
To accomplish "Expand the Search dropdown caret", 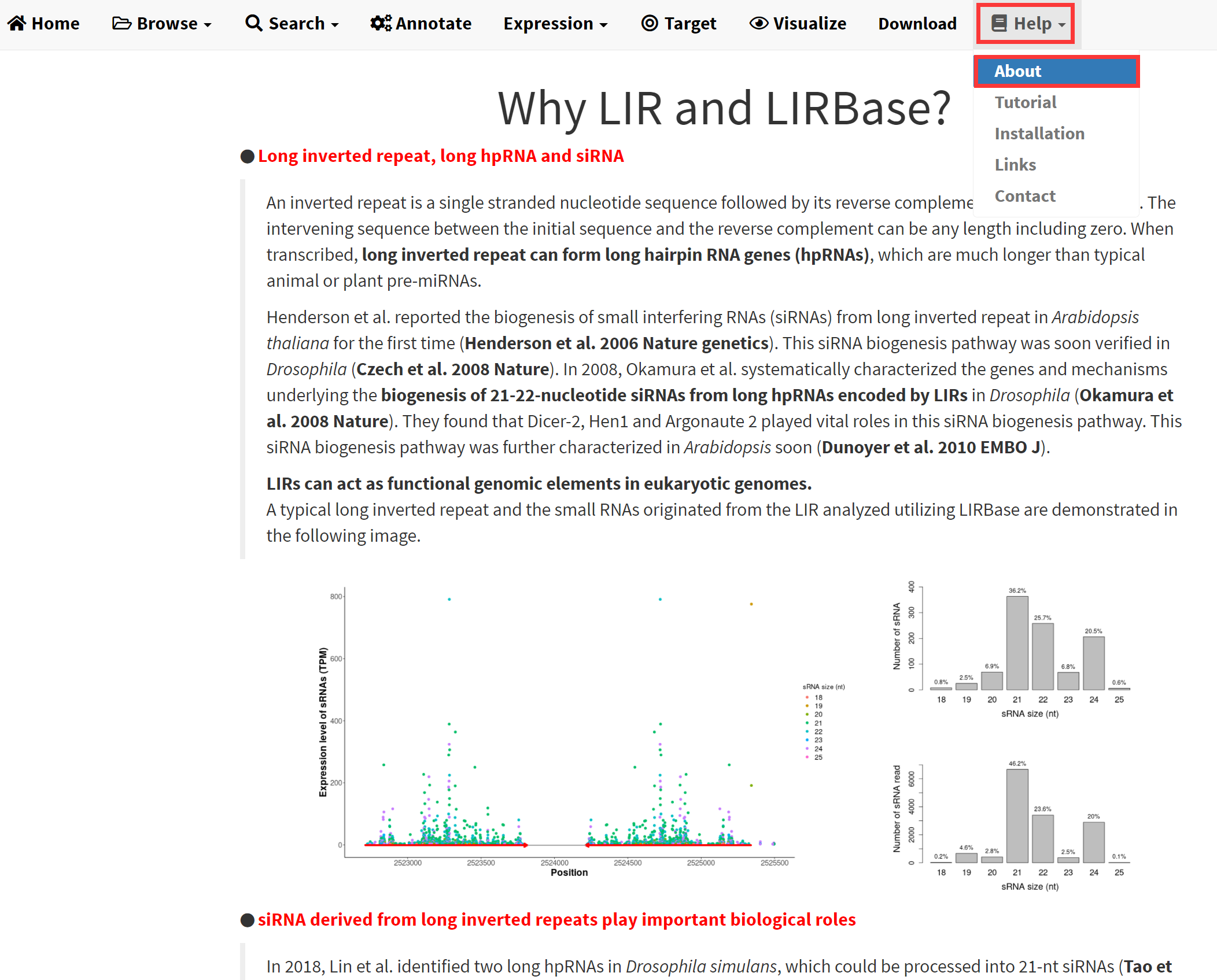I will pyautogui.click(x=335, y=25).
